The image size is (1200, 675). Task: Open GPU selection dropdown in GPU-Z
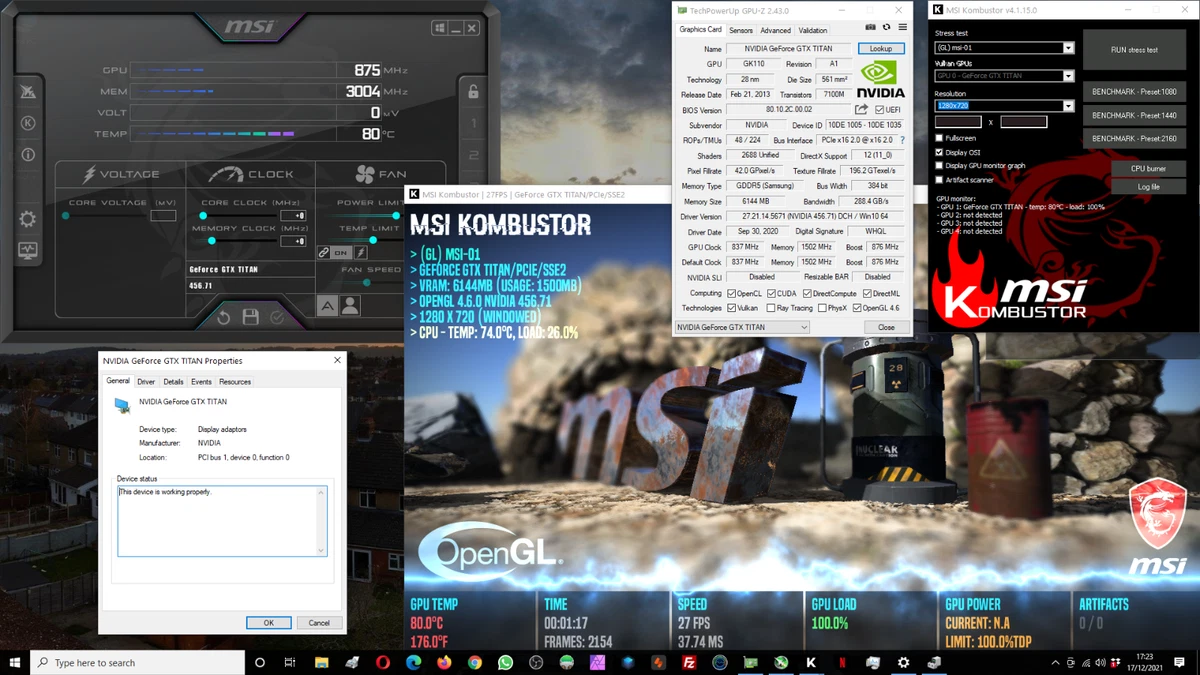pos(742,327)
